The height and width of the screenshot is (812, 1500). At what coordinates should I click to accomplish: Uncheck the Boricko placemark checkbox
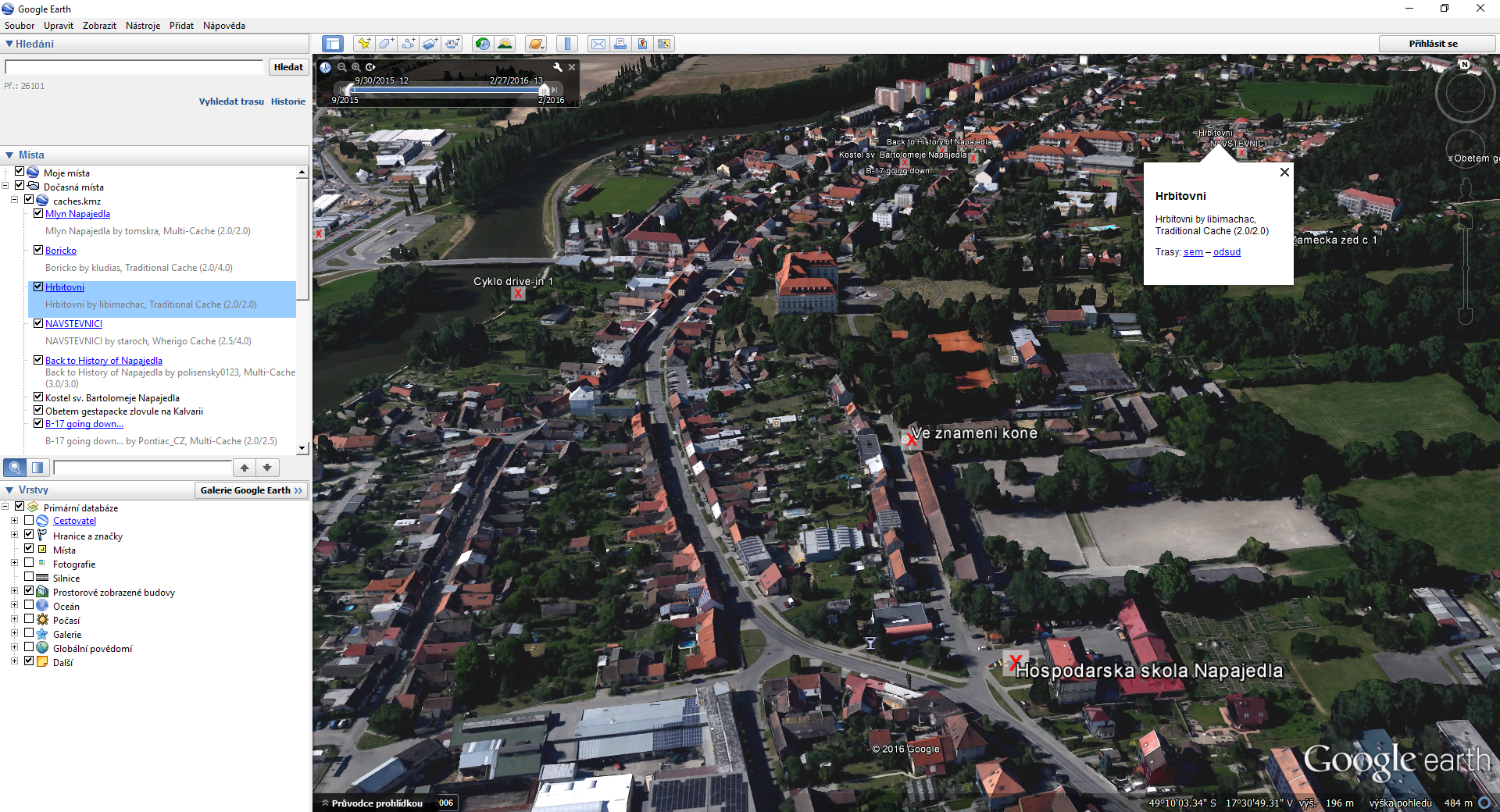pos(38,250)
